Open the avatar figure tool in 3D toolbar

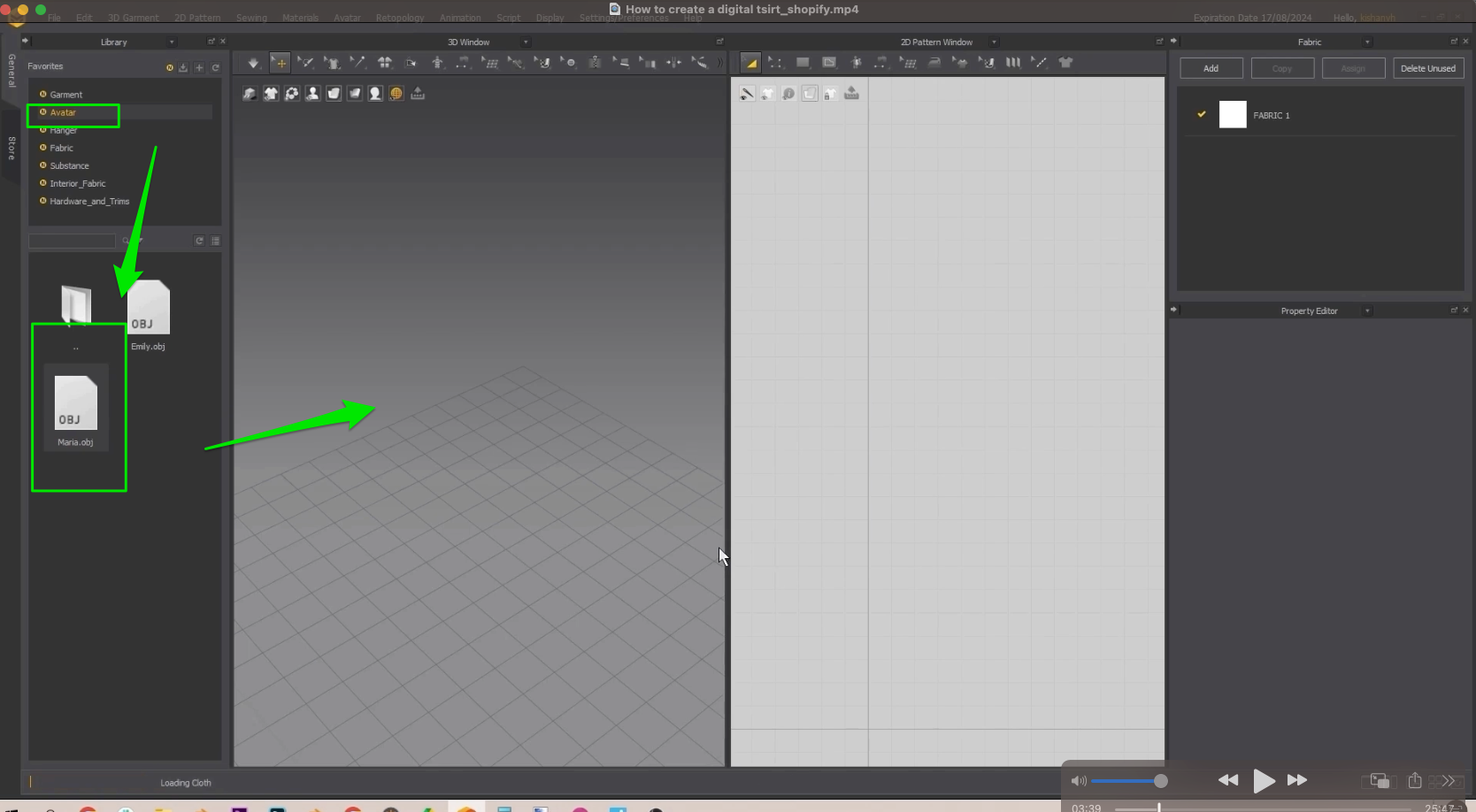tap(437, 63)
